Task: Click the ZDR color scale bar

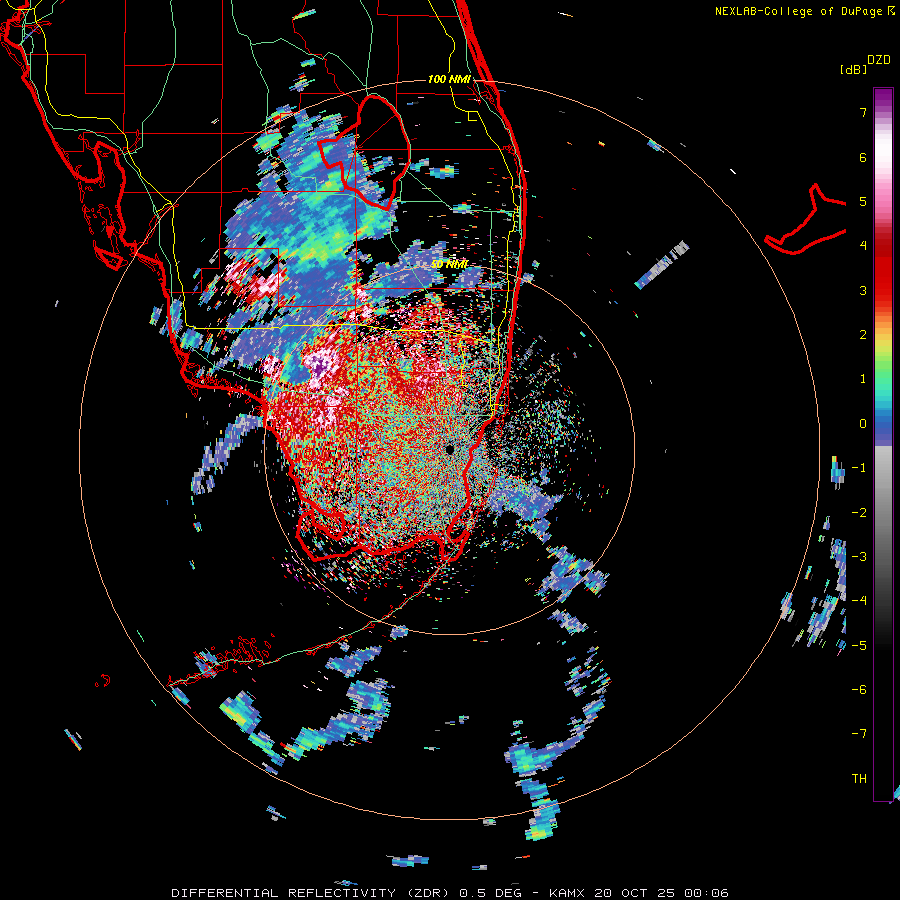Action: 883,444
